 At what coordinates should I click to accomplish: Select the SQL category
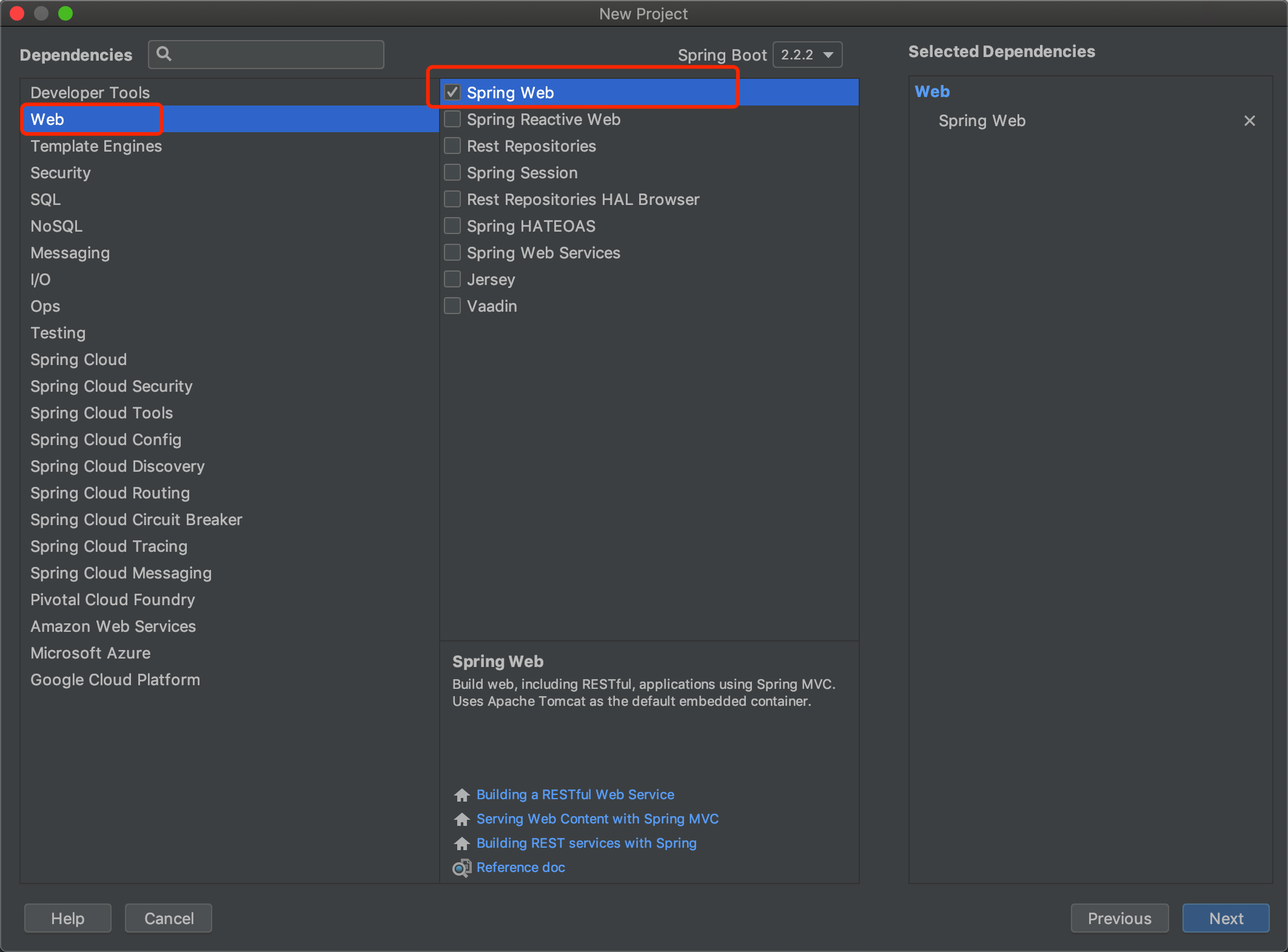229,199
